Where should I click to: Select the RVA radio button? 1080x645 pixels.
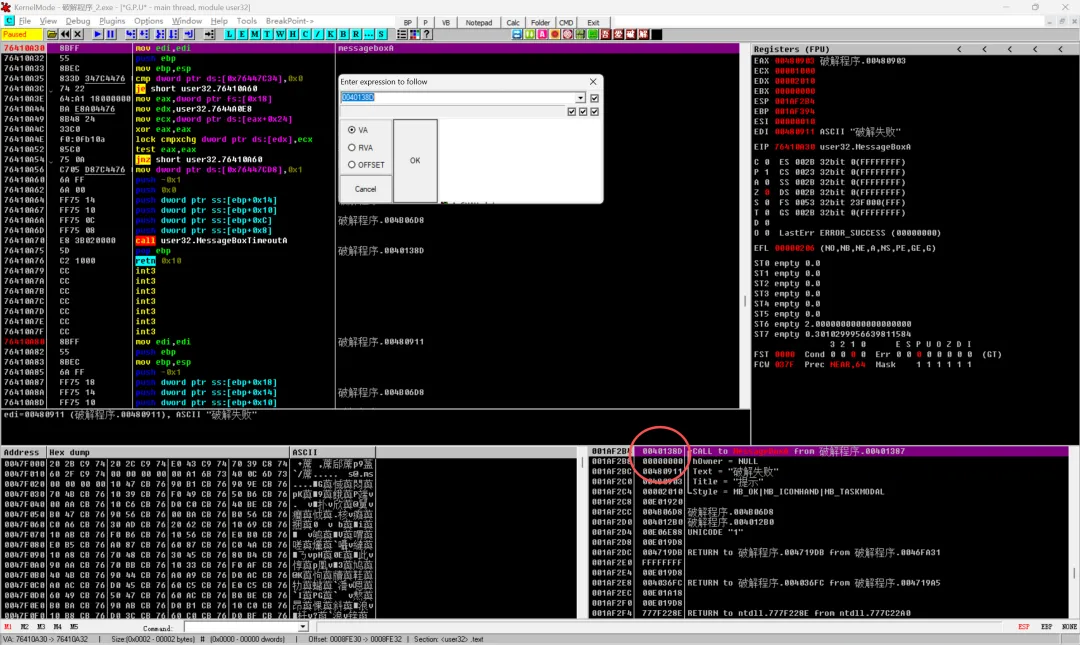tap(352, 147)
